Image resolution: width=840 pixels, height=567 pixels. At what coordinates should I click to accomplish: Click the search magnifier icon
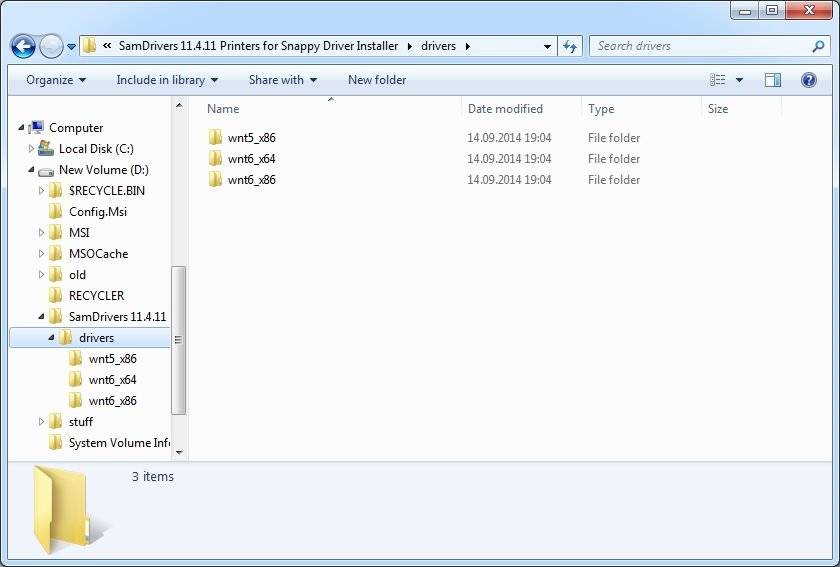[x=818, y=46]
